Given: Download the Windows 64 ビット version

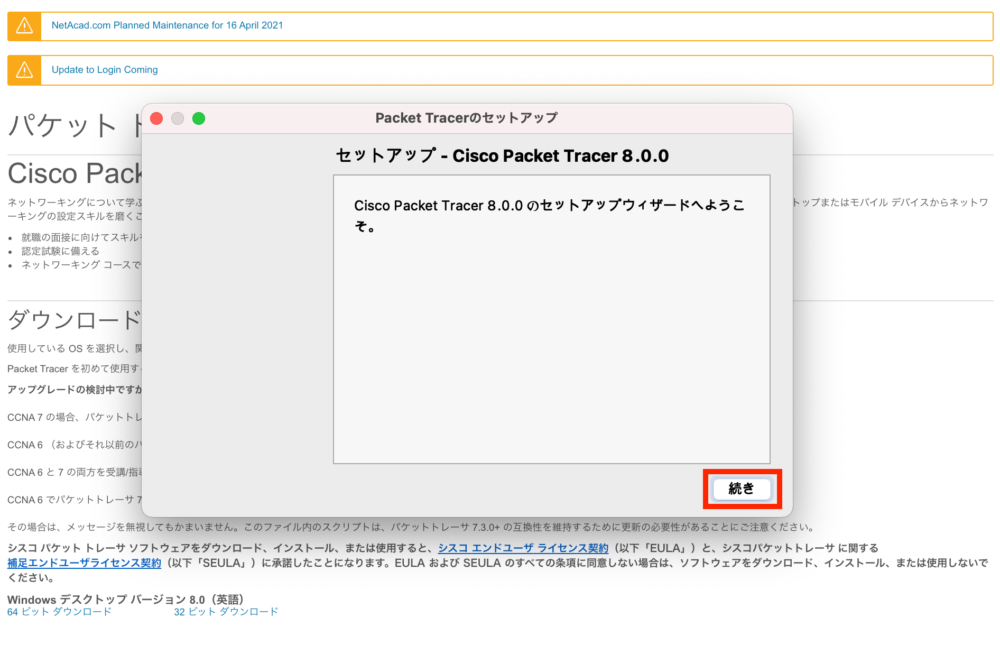Looking at the screenshot, I should tap(59, 612).
